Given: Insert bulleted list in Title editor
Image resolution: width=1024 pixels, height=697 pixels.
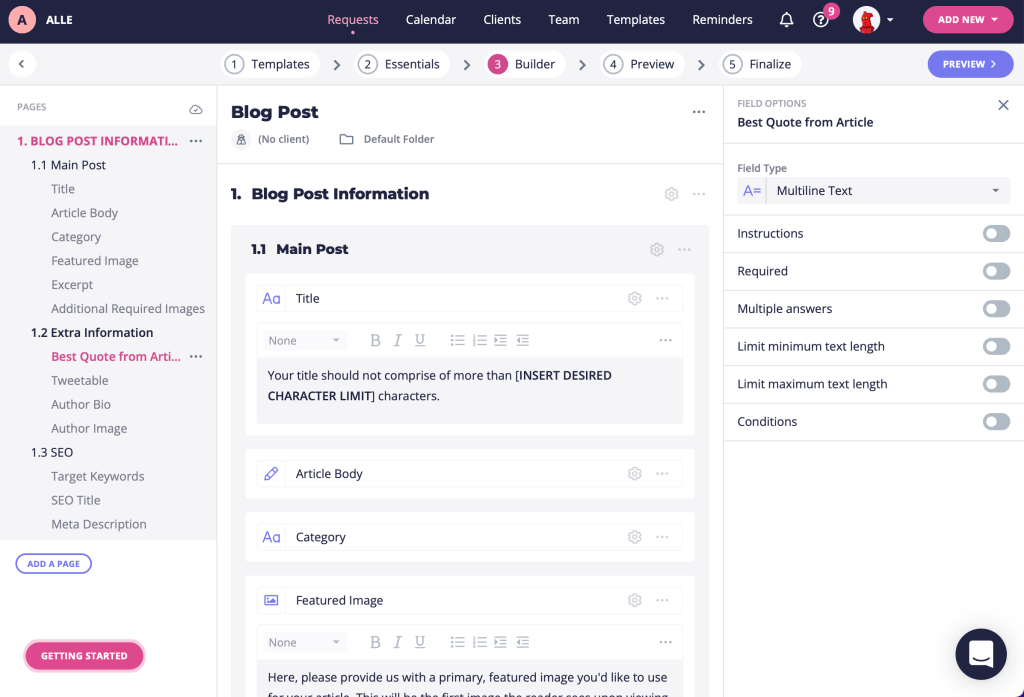Looking at the screenshot, I should click(457, 340).
